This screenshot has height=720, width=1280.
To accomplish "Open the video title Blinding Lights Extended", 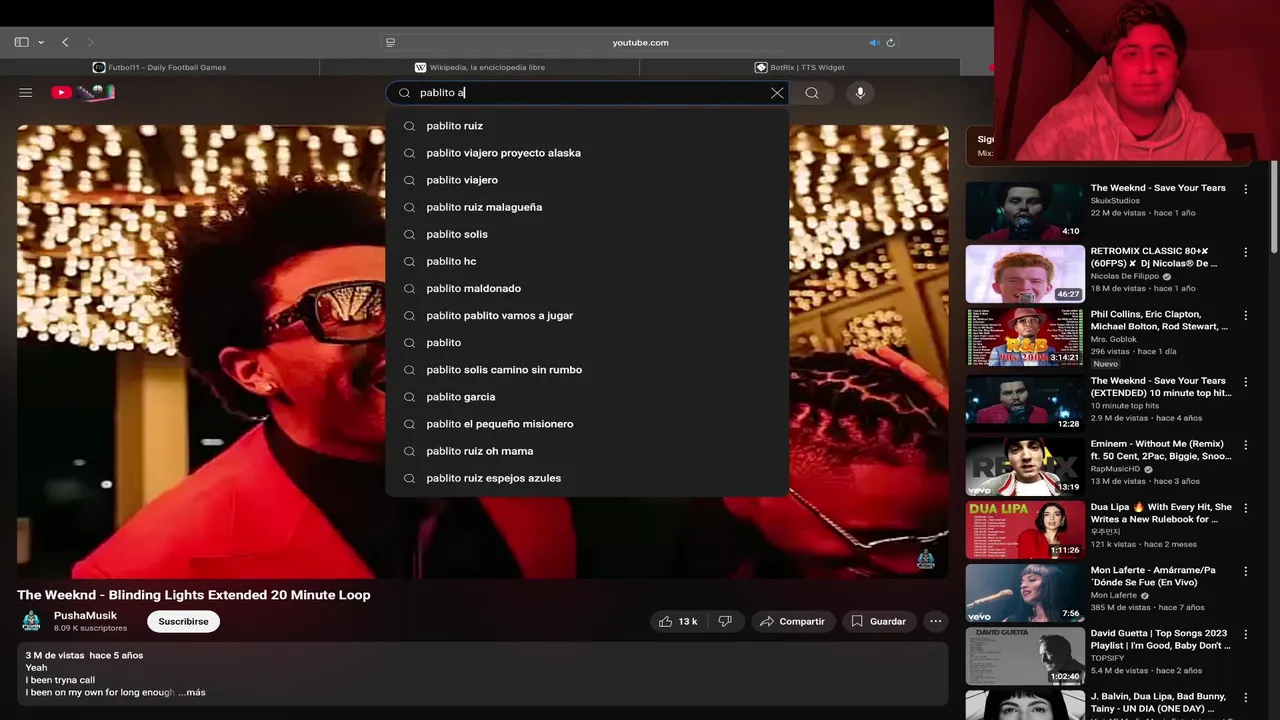I will [x=194, y=594].
